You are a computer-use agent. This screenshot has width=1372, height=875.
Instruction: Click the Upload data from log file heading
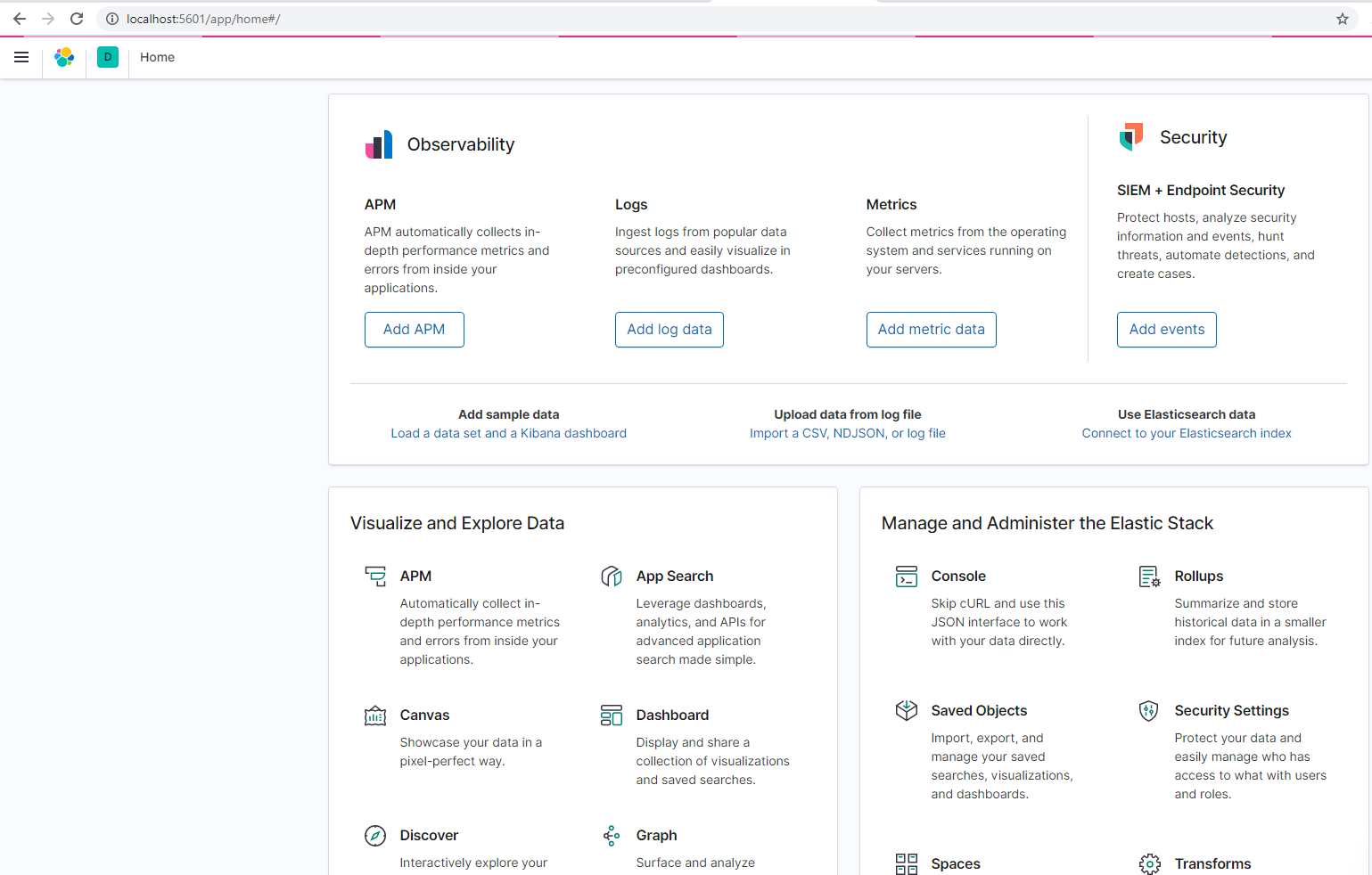[x=848, y=414]
